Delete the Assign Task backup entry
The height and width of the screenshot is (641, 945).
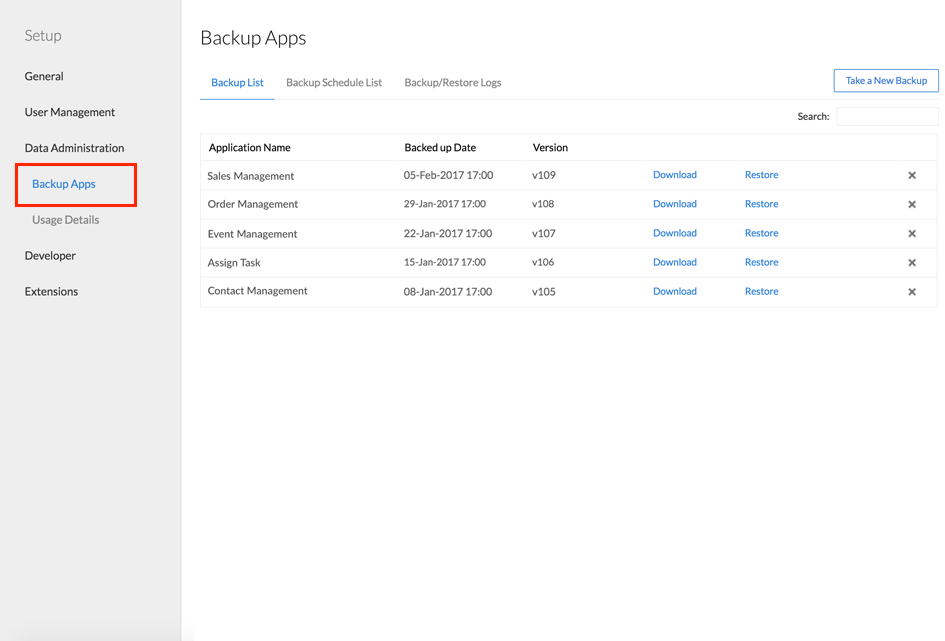click(911, 263)
